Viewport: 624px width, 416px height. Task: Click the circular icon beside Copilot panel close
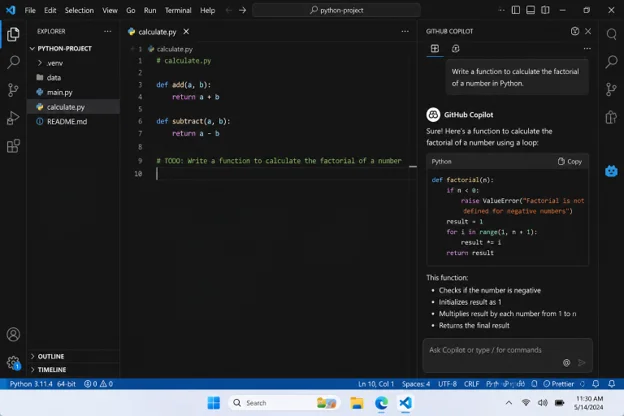(x=575, y=31)
